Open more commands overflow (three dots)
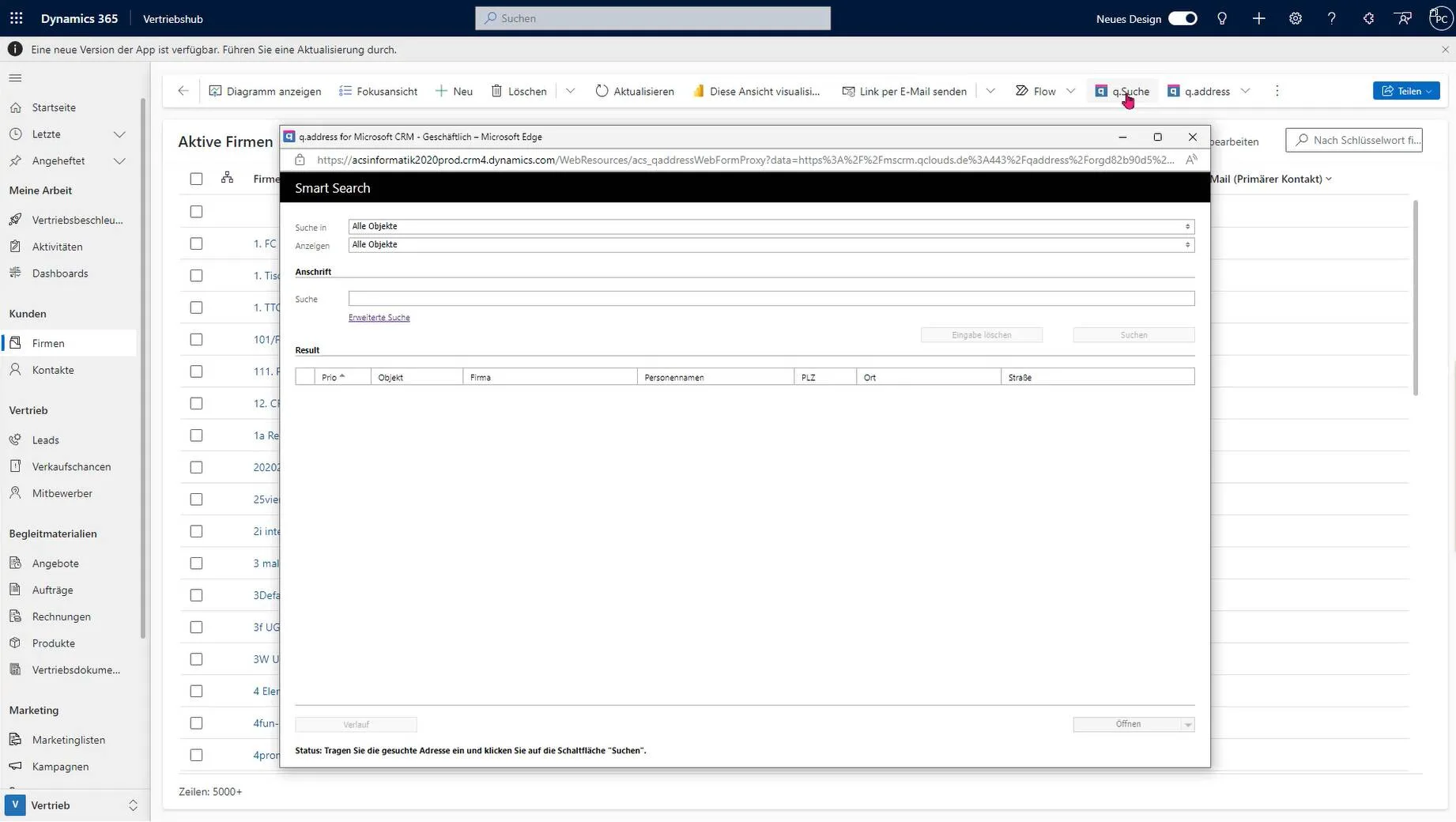This screenshot has width=1456, height=822. pyautogui.click(x=1277, y=91)
